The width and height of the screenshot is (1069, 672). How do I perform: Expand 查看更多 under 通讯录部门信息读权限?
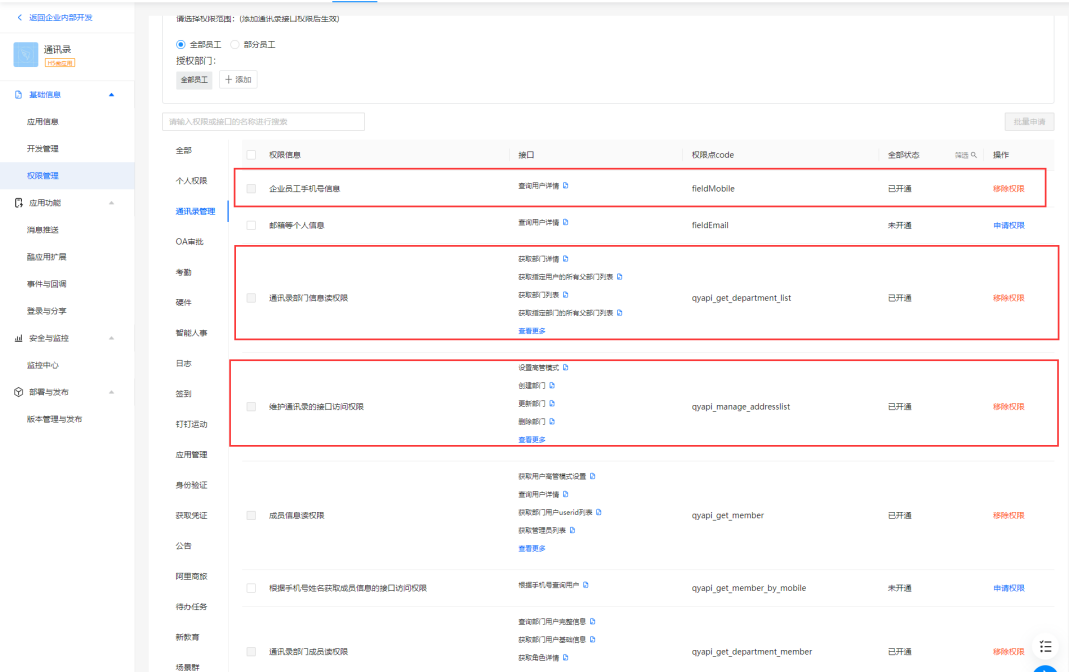tap(532, 331)
